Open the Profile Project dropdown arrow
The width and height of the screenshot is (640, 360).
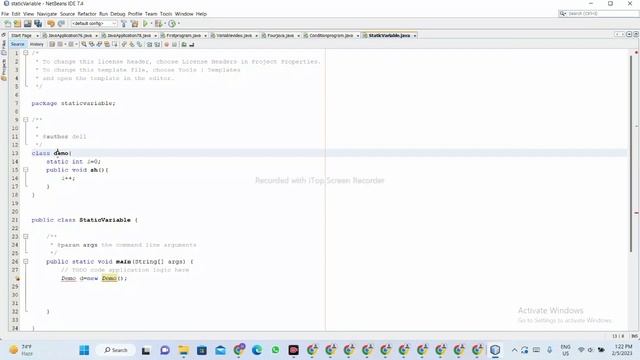(179, 24)
